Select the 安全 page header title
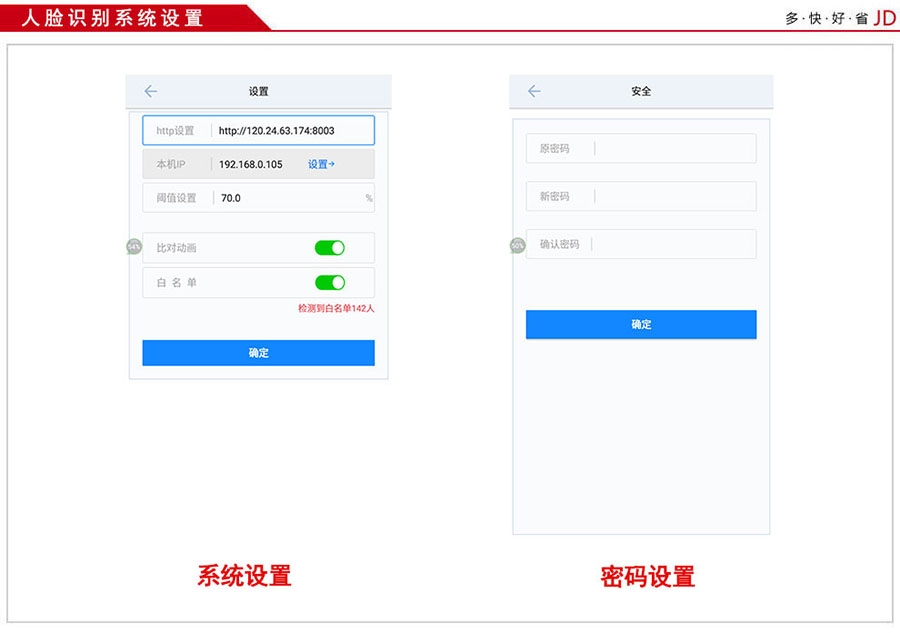Image resolution: width=900 pixels, height=633 pixels. tap(641, 91)
